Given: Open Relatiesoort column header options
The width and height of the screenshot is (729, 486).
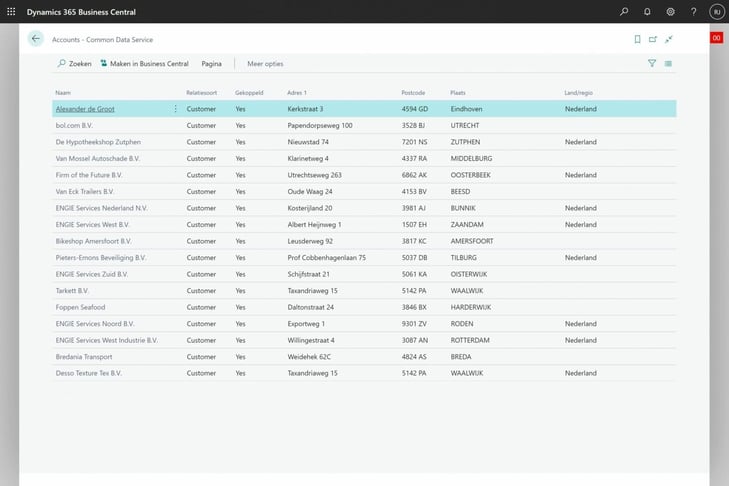Looking at the screenshot, I should pyautogui.click(x=201, y=93).
